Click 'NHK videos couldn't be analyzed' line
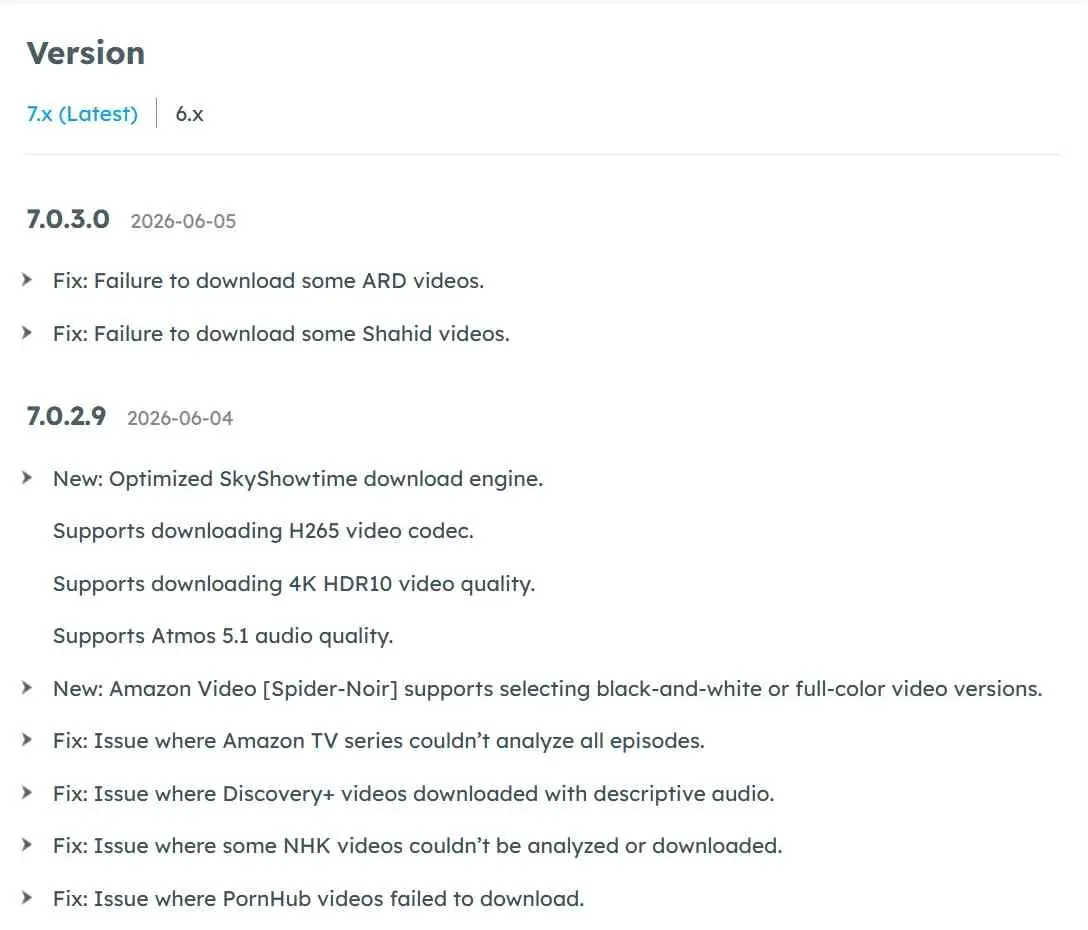This screenshot has height=930, width=1088. click(x=417, y=845)
